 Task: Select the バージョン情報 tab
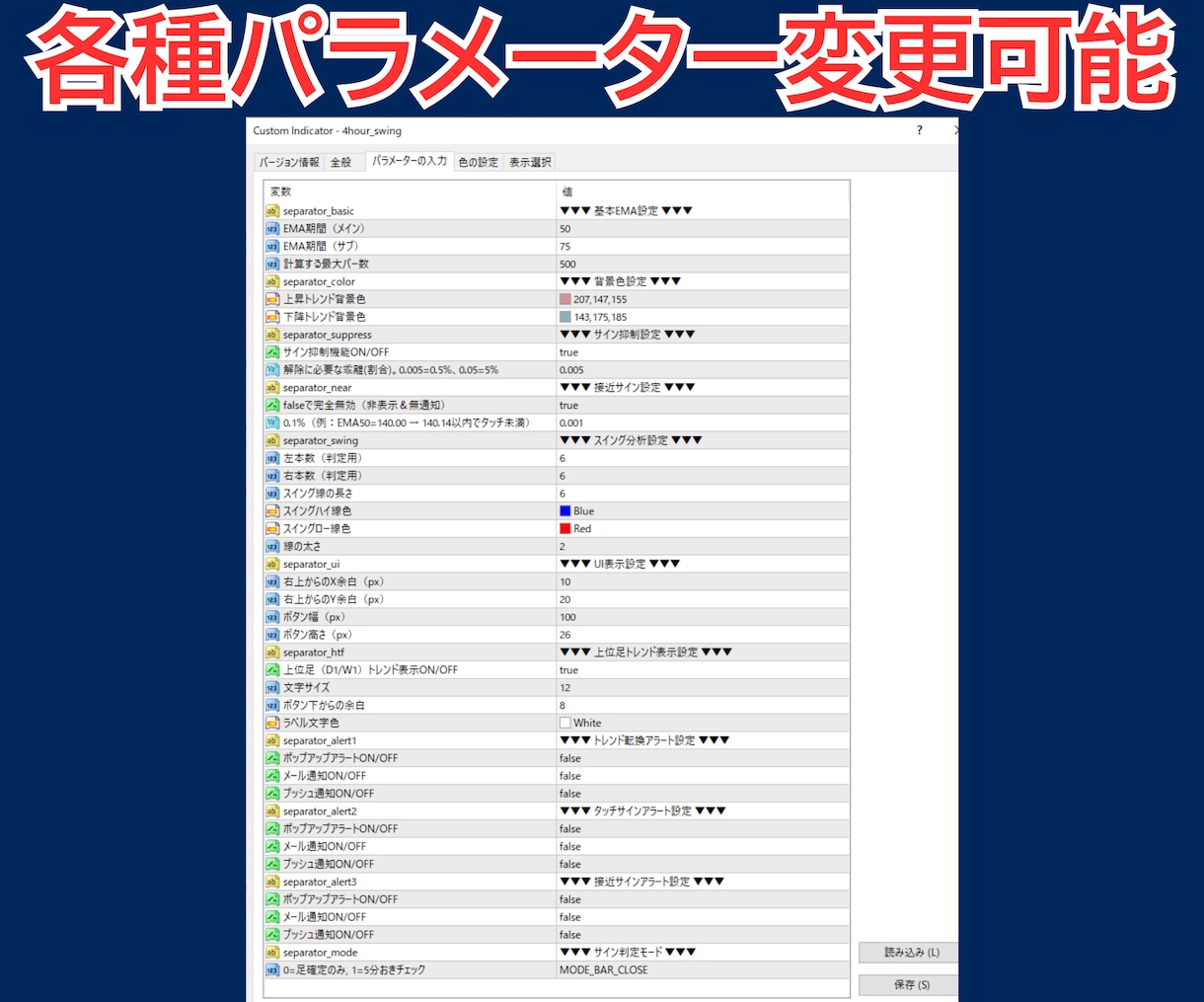click(x=289, y=162)
